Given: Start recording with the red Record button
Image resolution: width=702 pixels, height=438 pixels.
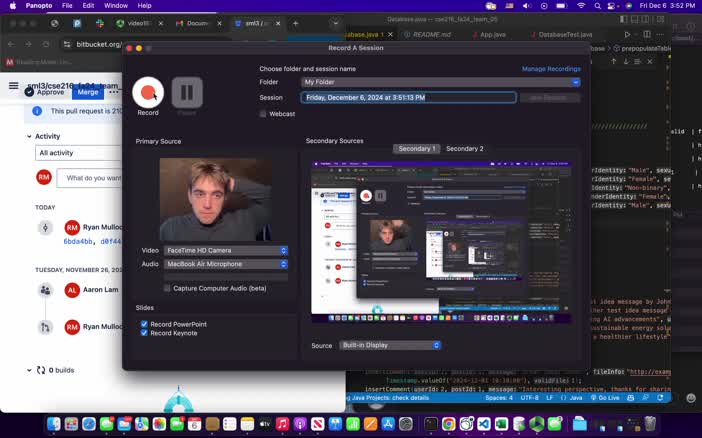Looking at the screenshot, I should pos(148,93).
